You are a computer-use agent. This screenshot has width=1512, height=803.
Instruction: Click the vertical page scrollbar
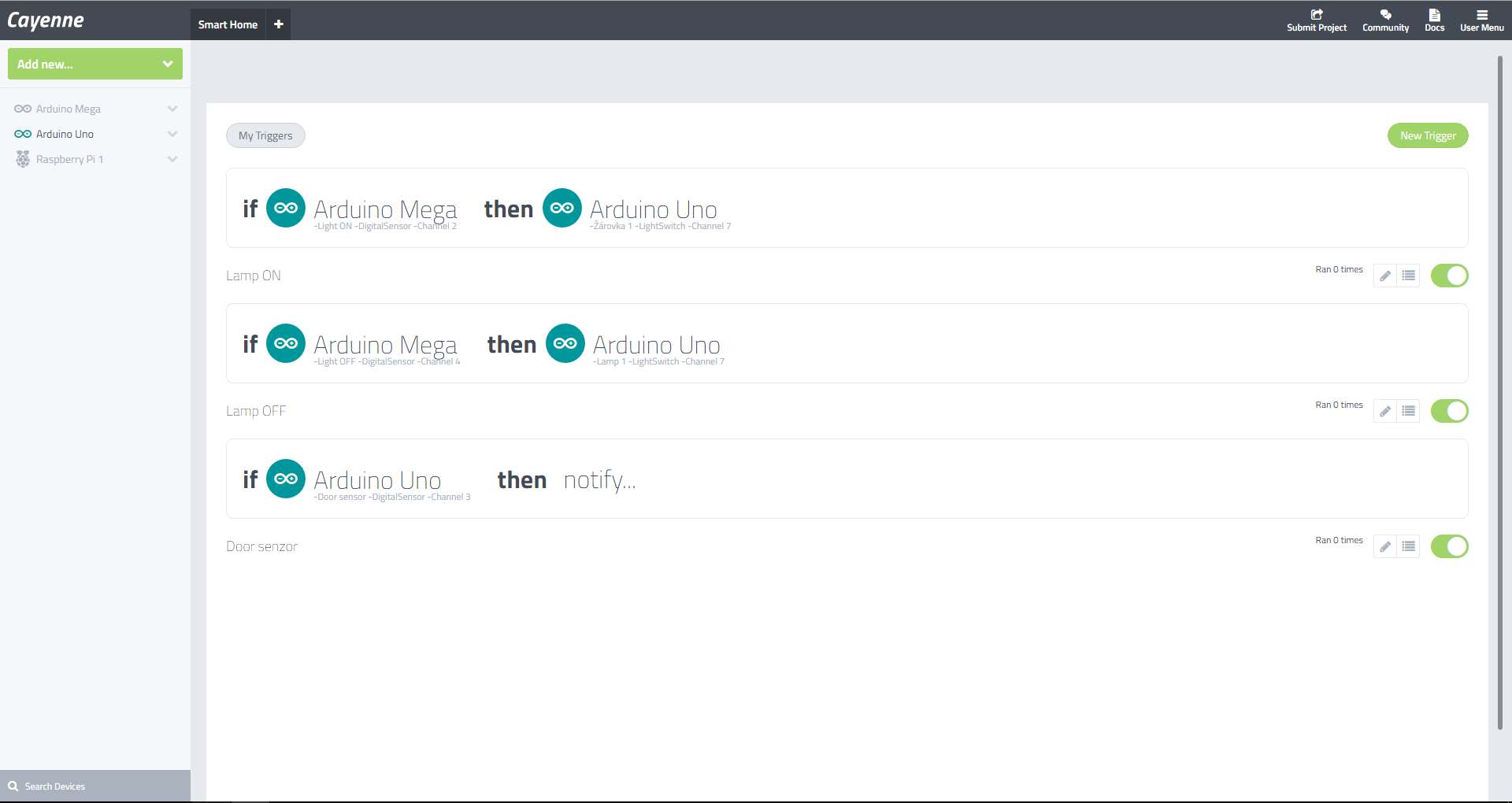pos(1499,393)
